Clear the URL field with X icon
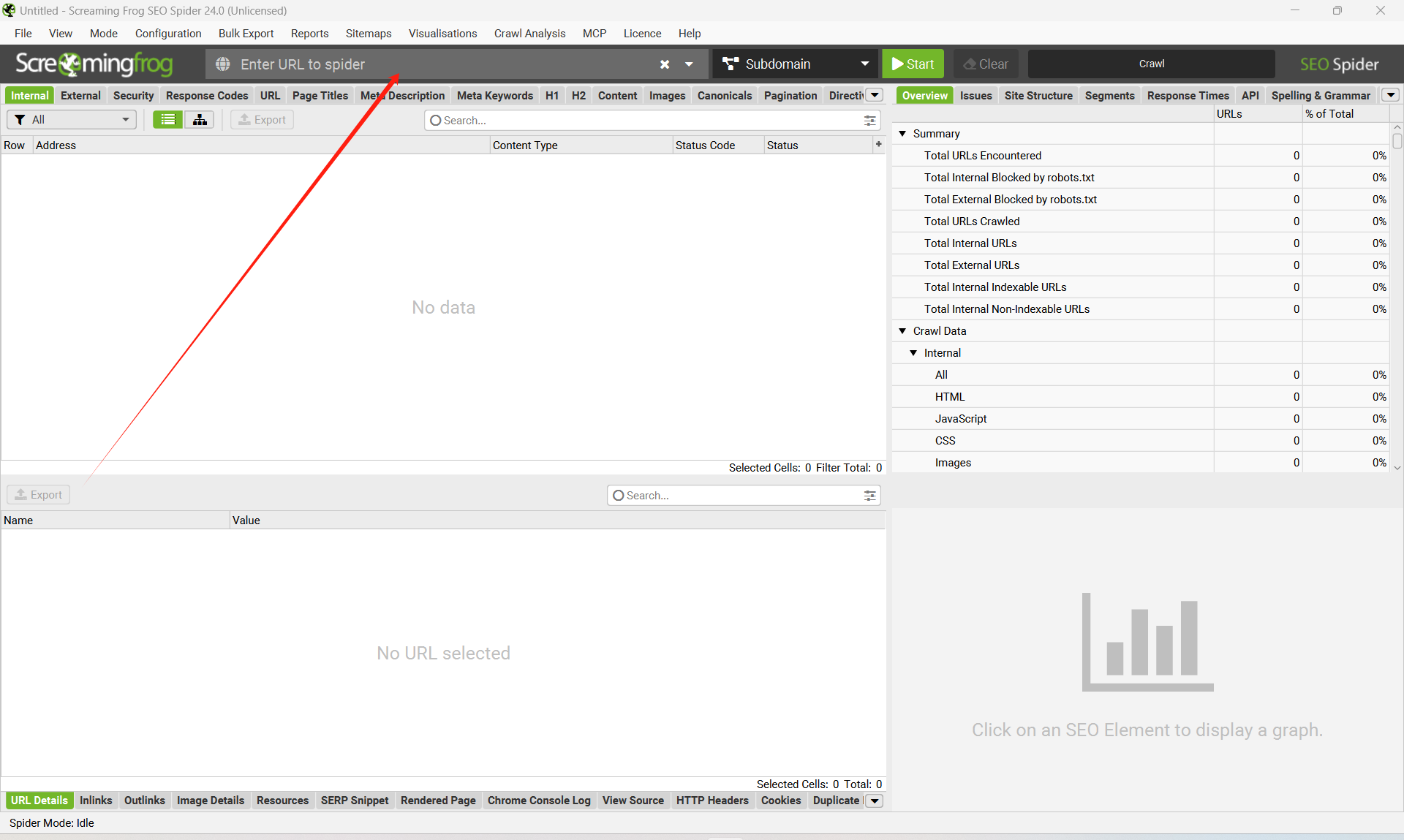 [665, 64]
